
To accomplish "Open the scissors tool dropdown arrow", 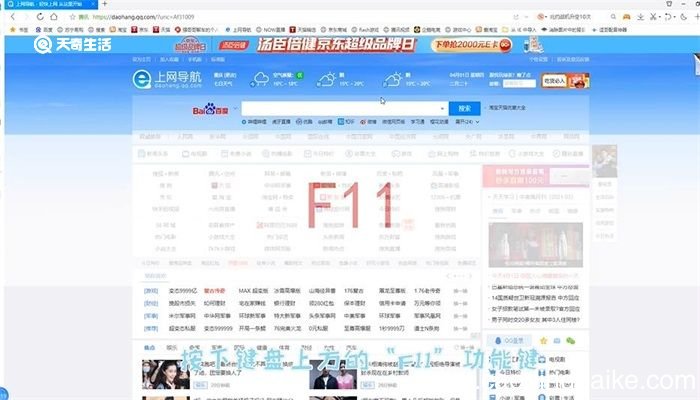I will (659, 17).
